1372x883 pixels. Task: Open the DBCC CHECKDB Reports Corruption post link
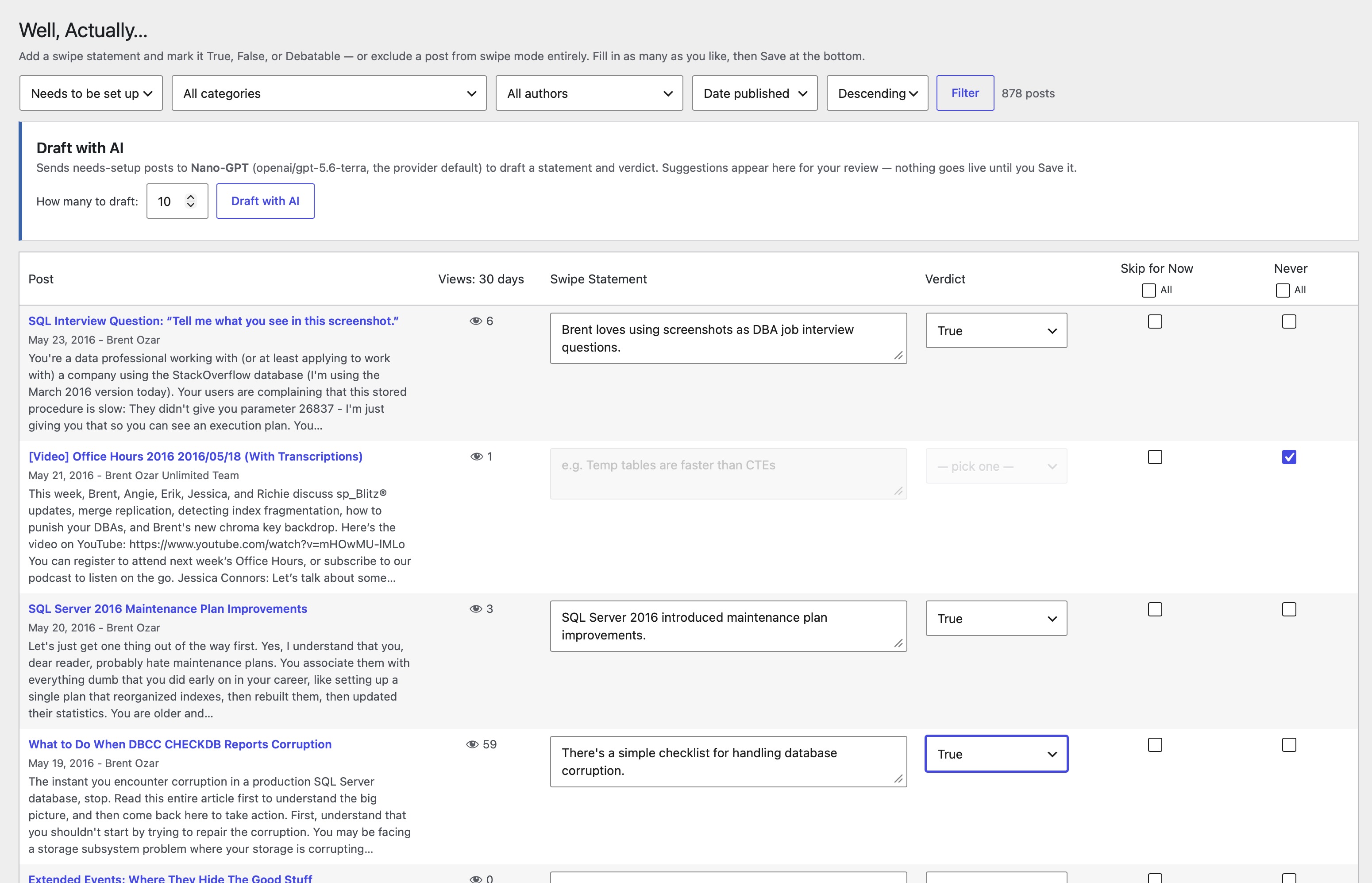[180, 744]
